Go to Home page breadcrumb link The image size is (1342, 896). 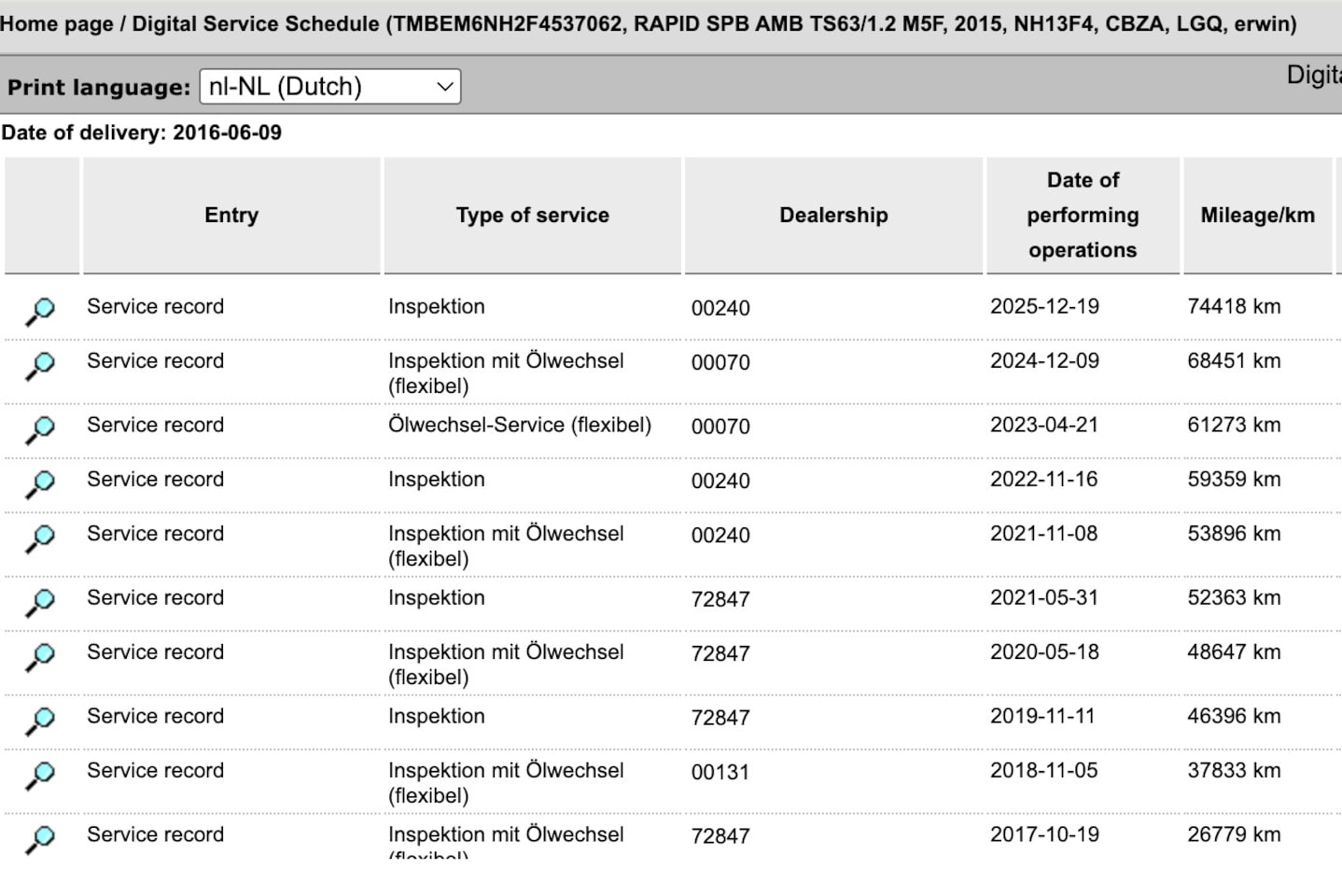(x=57, y=24)
